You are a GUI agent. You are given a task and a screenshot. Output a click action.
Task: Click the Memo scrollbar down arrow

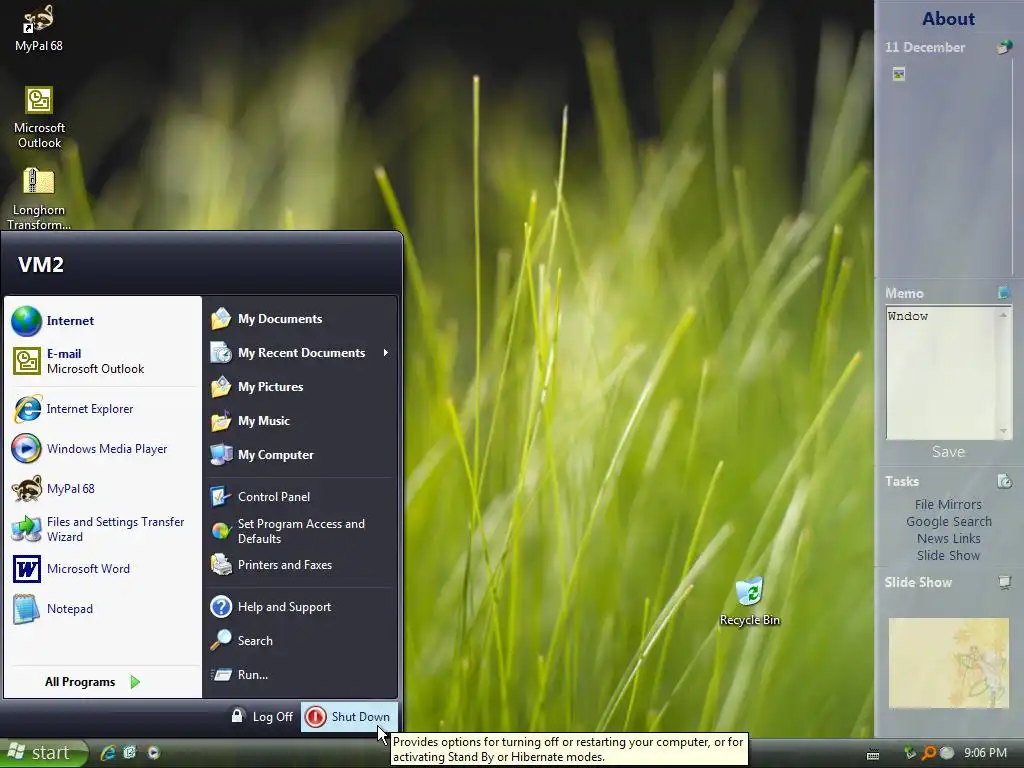[1003, 431]
